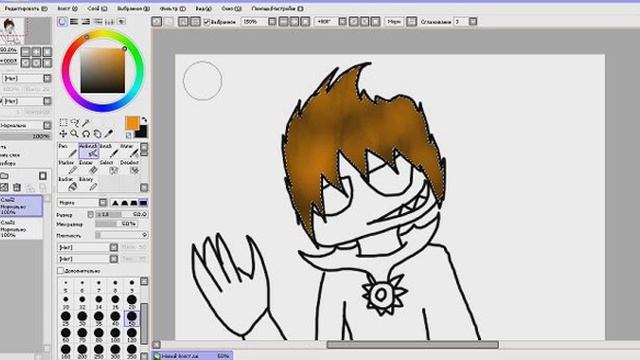
Task: Select the Bucket fill tool
Action: [x=68, y=184]
